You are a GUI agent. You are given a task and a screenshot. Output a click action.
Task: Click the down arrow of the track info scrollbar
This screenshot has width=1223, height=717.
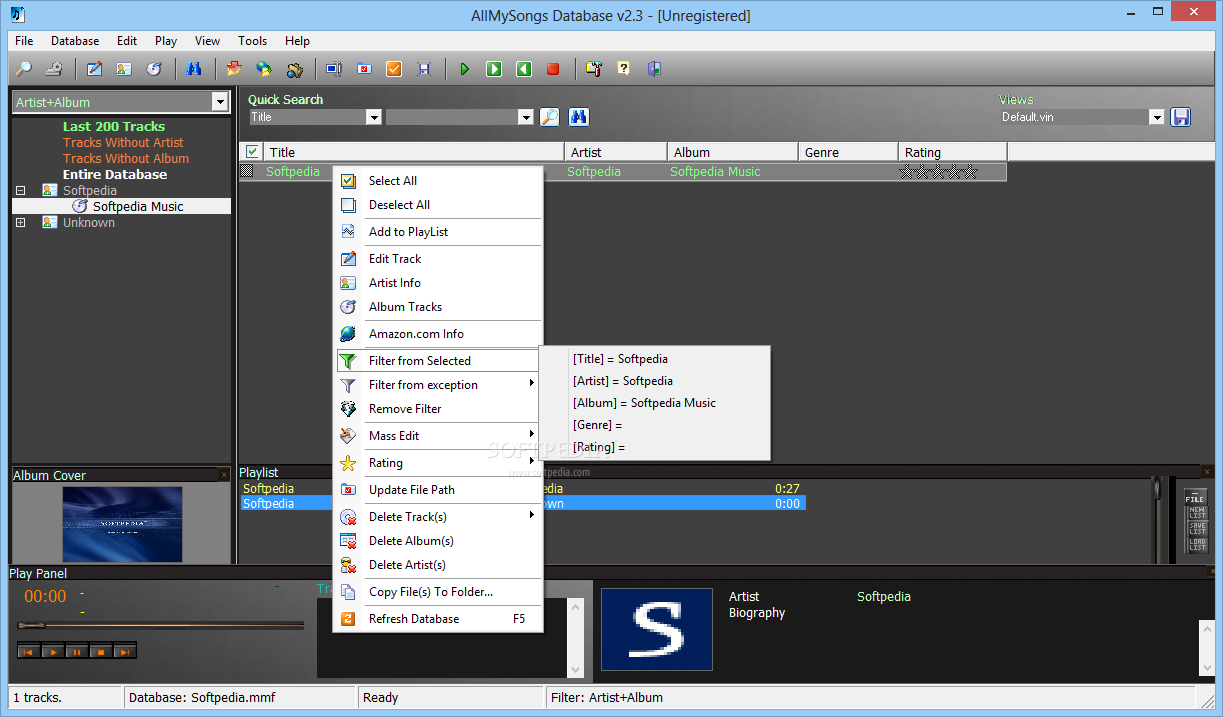pos(575,670)
